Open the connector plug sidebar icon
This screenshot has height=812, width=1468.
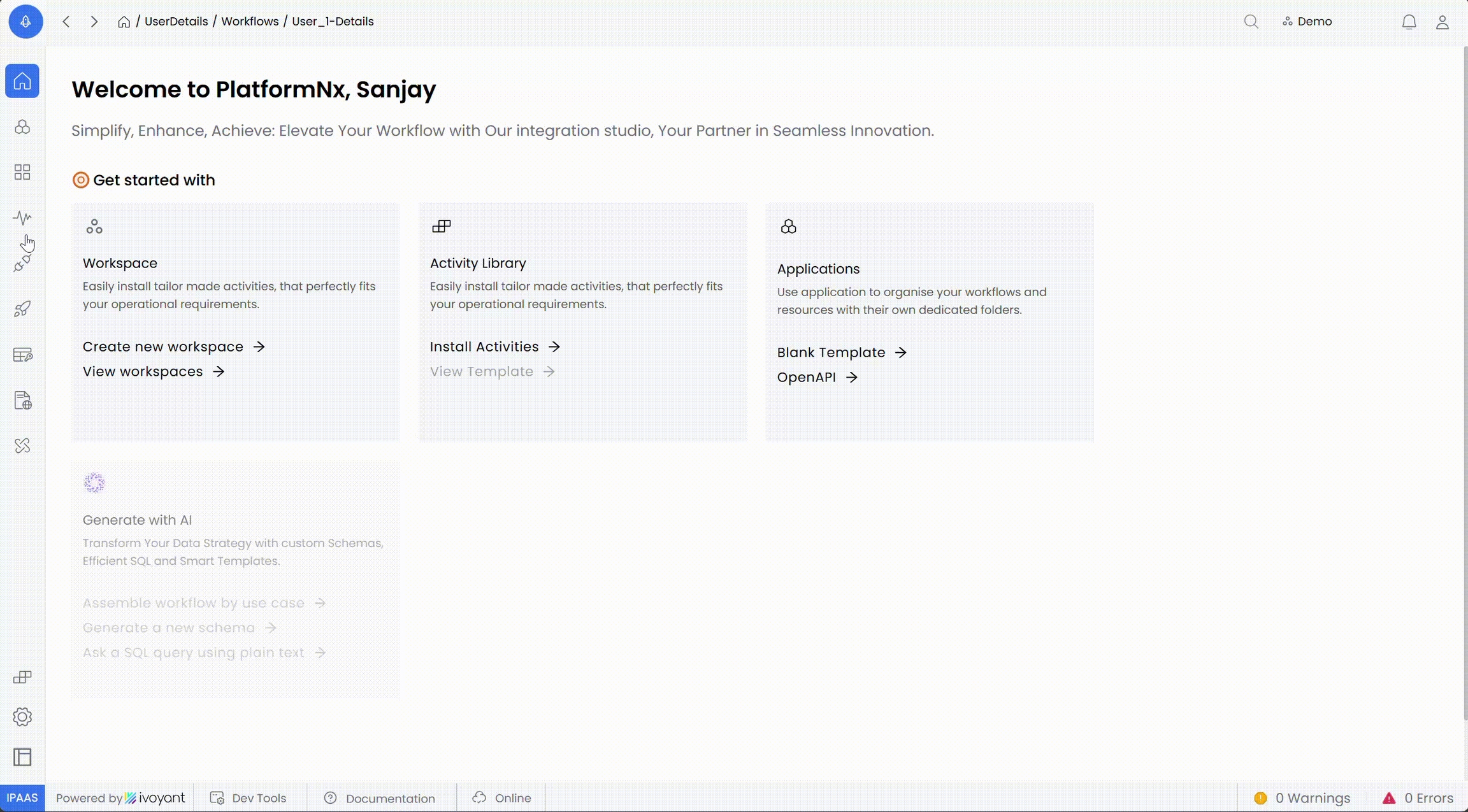pos(22,263)
